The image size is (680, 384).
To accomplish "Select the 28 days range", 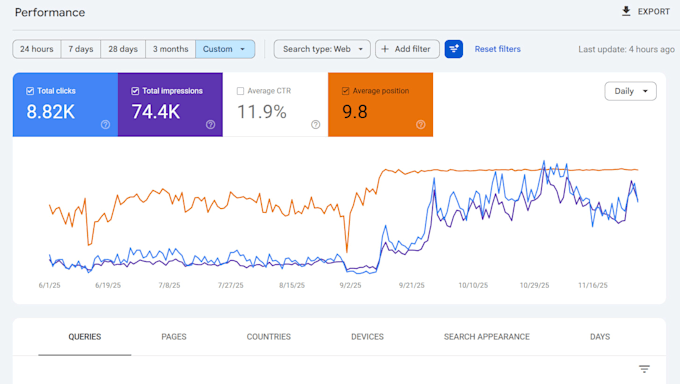I will pyautogui.click(x=123, y=49).
